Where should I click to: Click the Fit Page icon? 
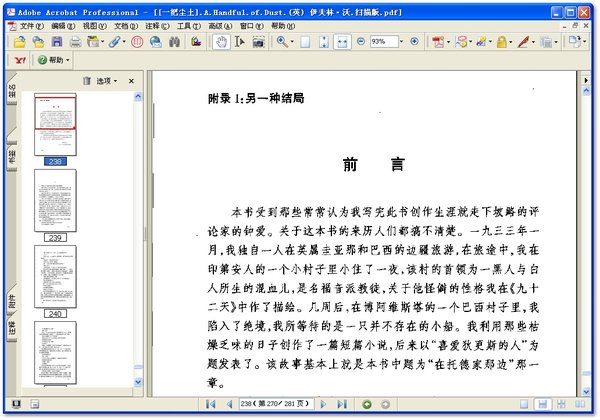[x=324, y=42]
